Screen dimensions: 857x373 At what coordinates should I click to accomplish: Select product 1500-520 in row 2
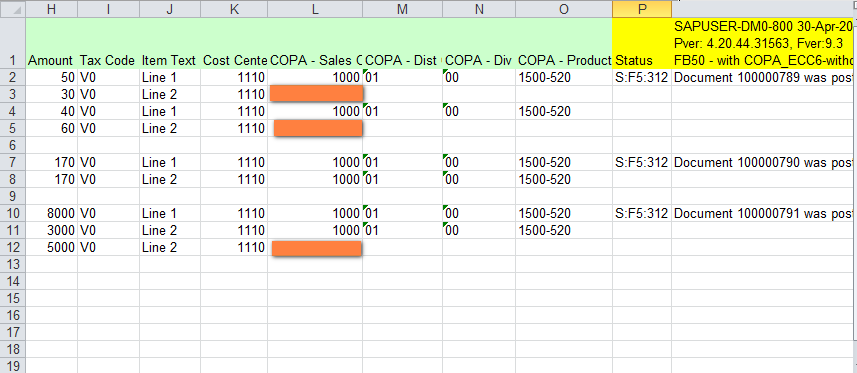(x=564, y=78)
